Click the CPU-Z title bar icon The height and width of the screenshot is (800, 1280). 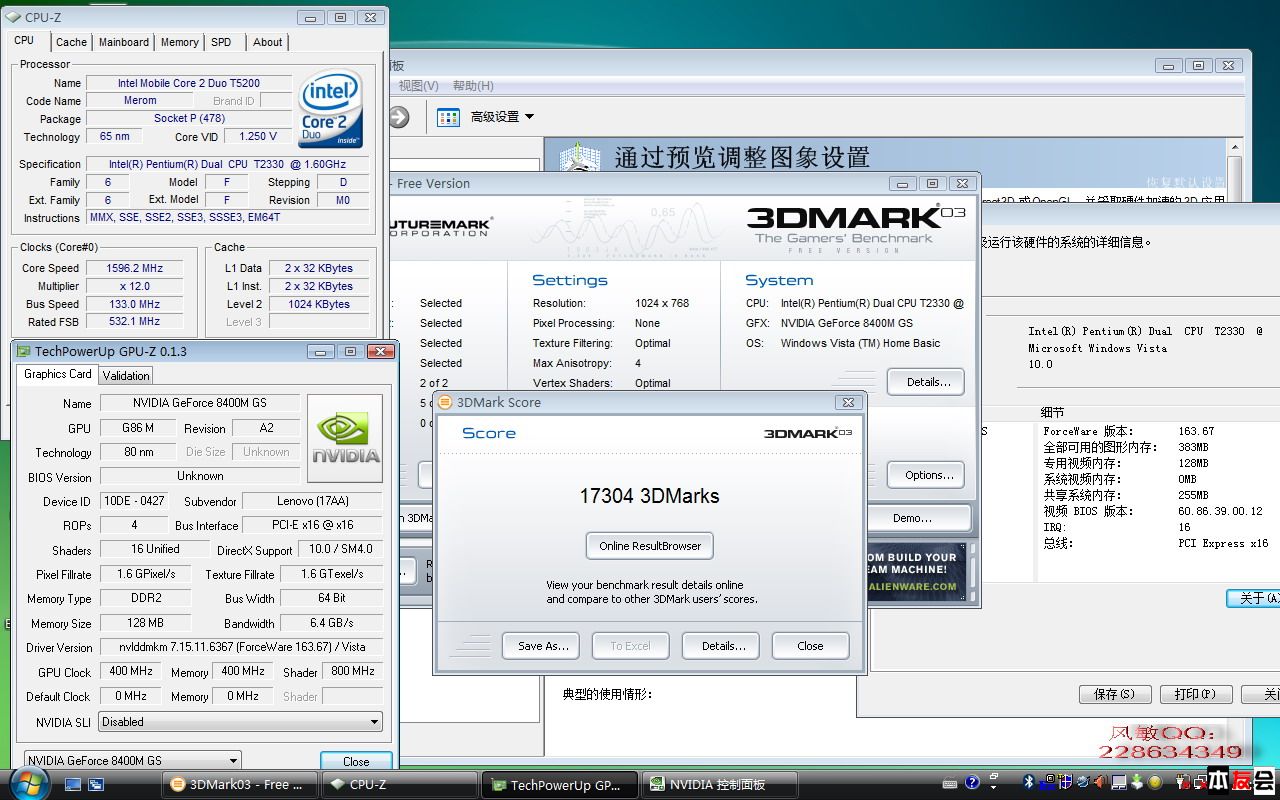(x=13, y=17)
